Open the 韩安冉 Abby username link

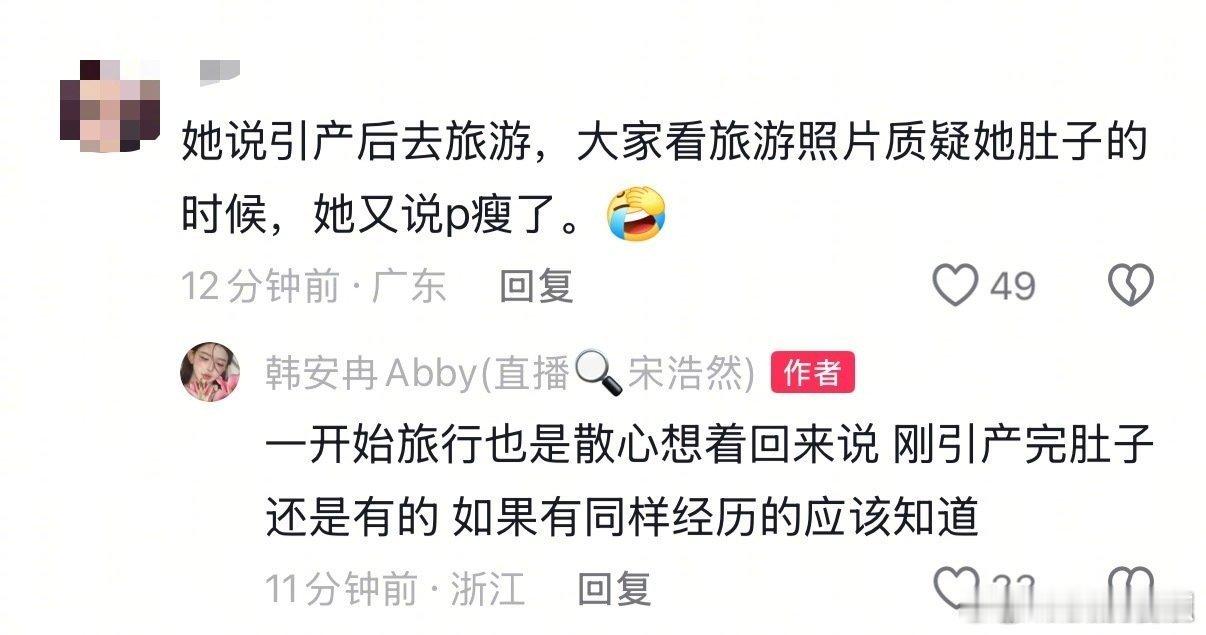[x=510, y=373]
